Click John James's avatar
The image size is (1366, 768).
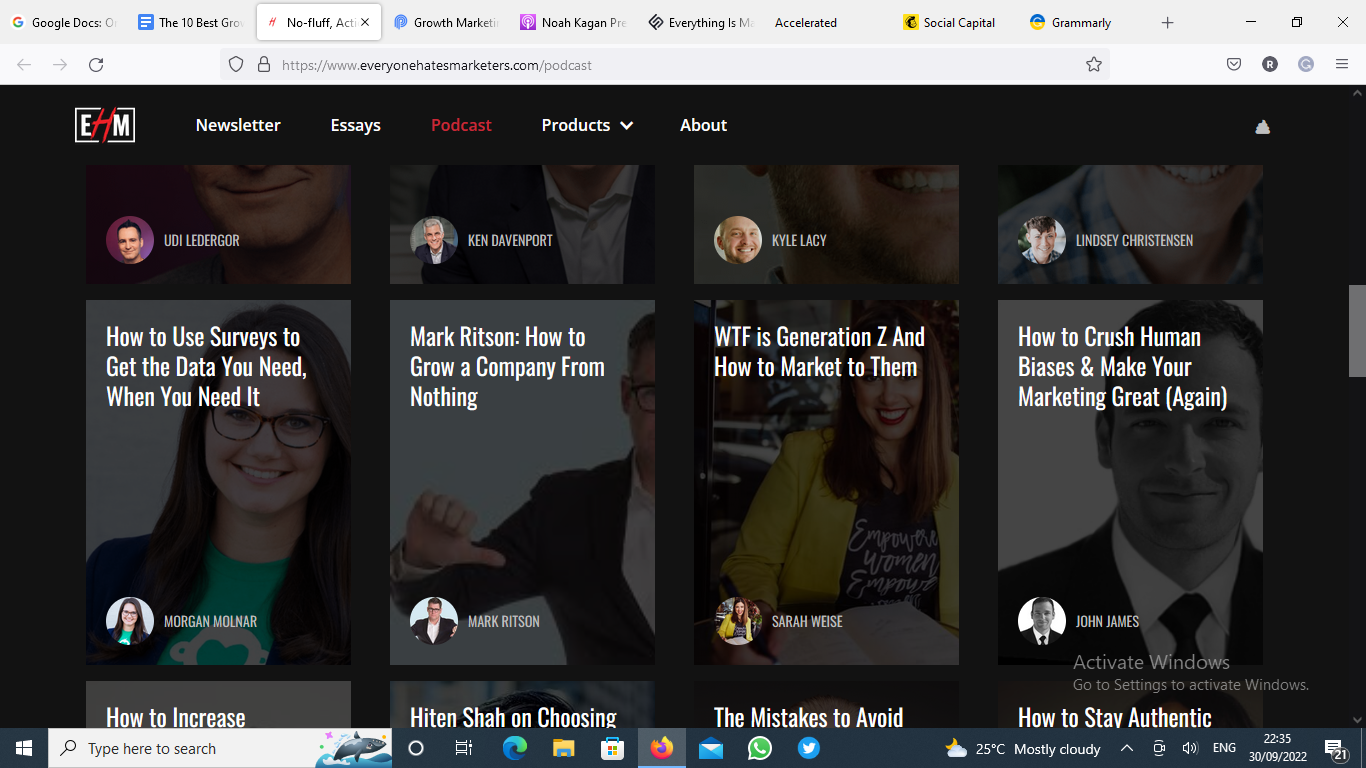(1042, 621)
